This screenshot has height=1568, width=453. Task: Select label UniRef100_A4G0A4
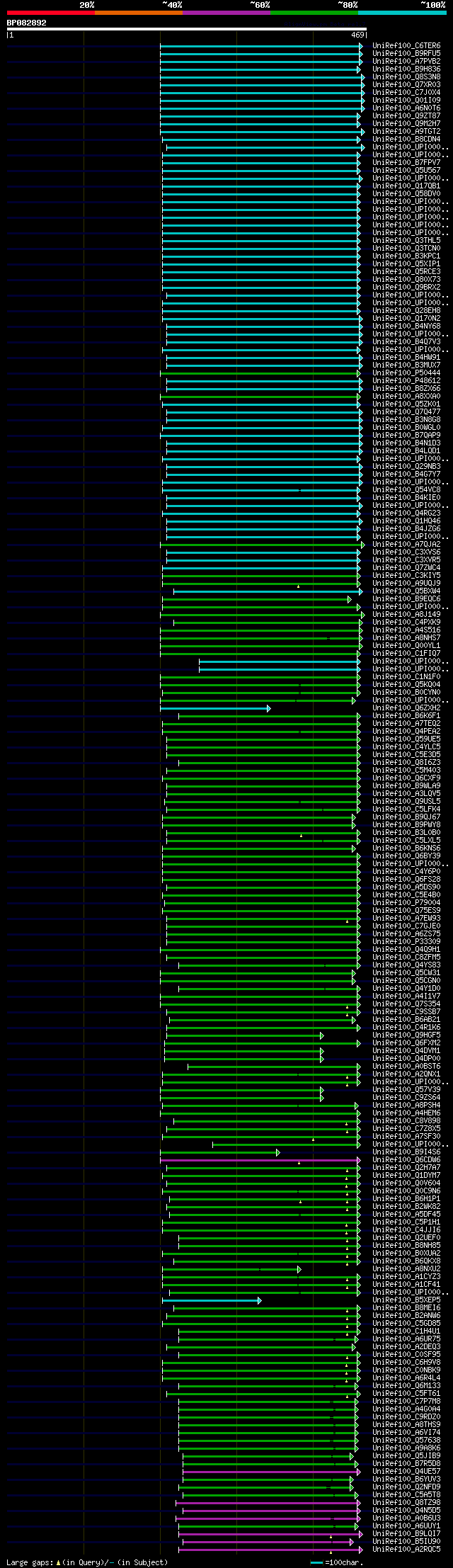406,1409
